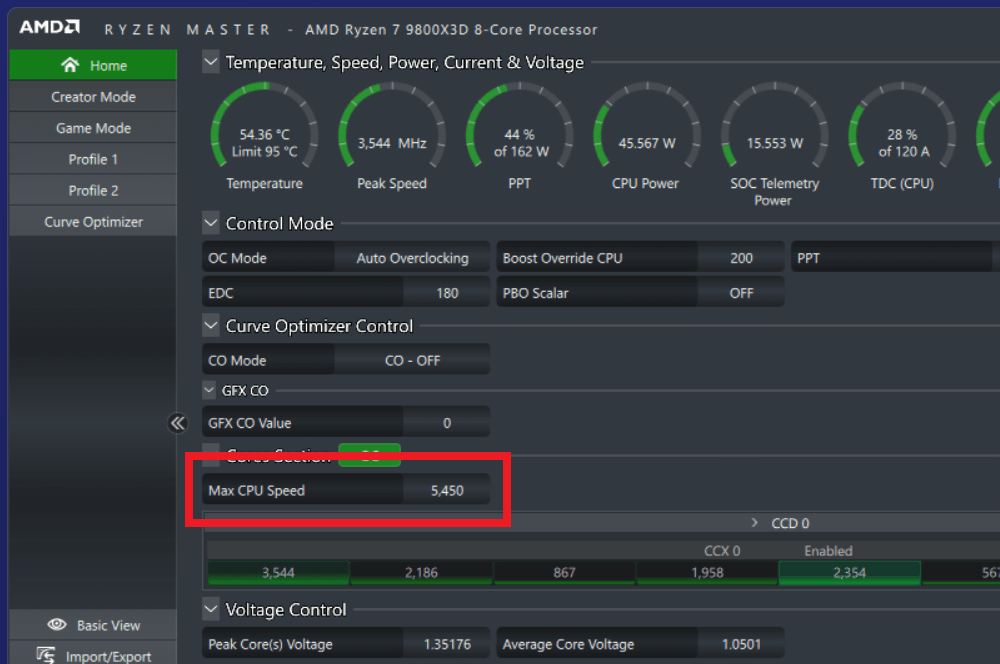Click core speed bar showing 2,186
This screenshot has height=664, width=1000.
(421, 573)
